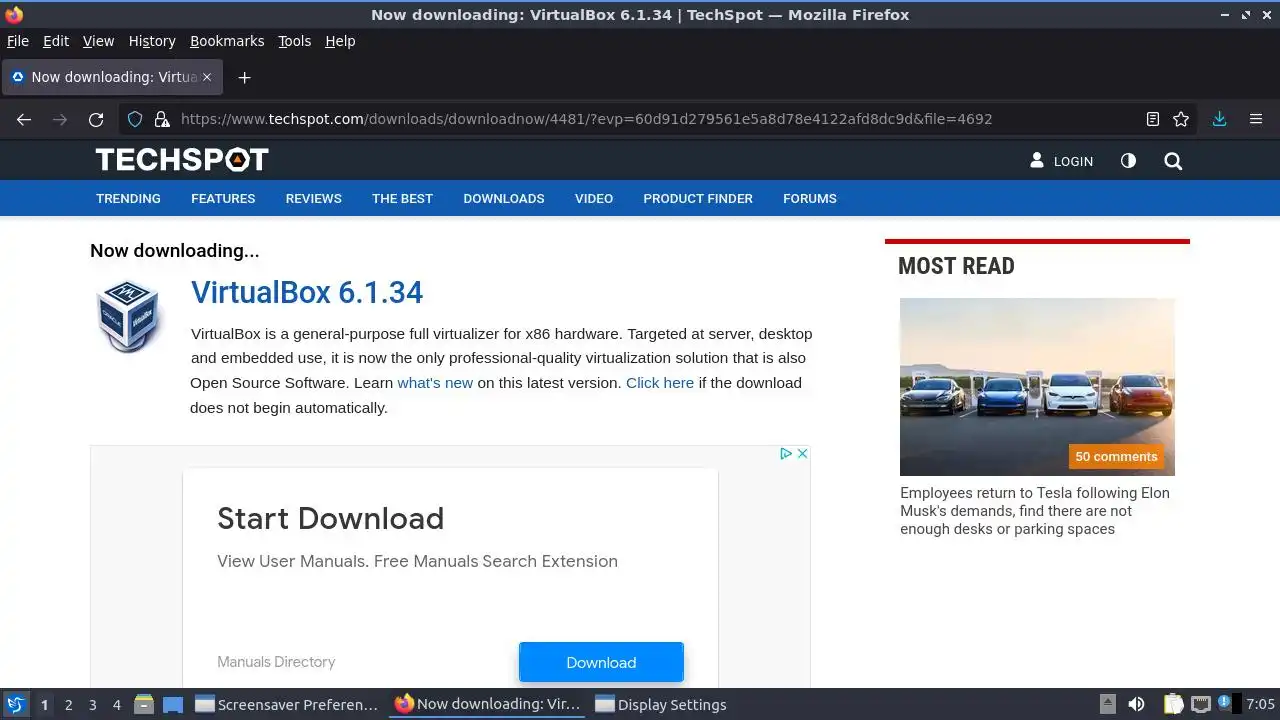
Task: Close the Now downloading tab
Action: pyautogui.click(x=207, y=77)
